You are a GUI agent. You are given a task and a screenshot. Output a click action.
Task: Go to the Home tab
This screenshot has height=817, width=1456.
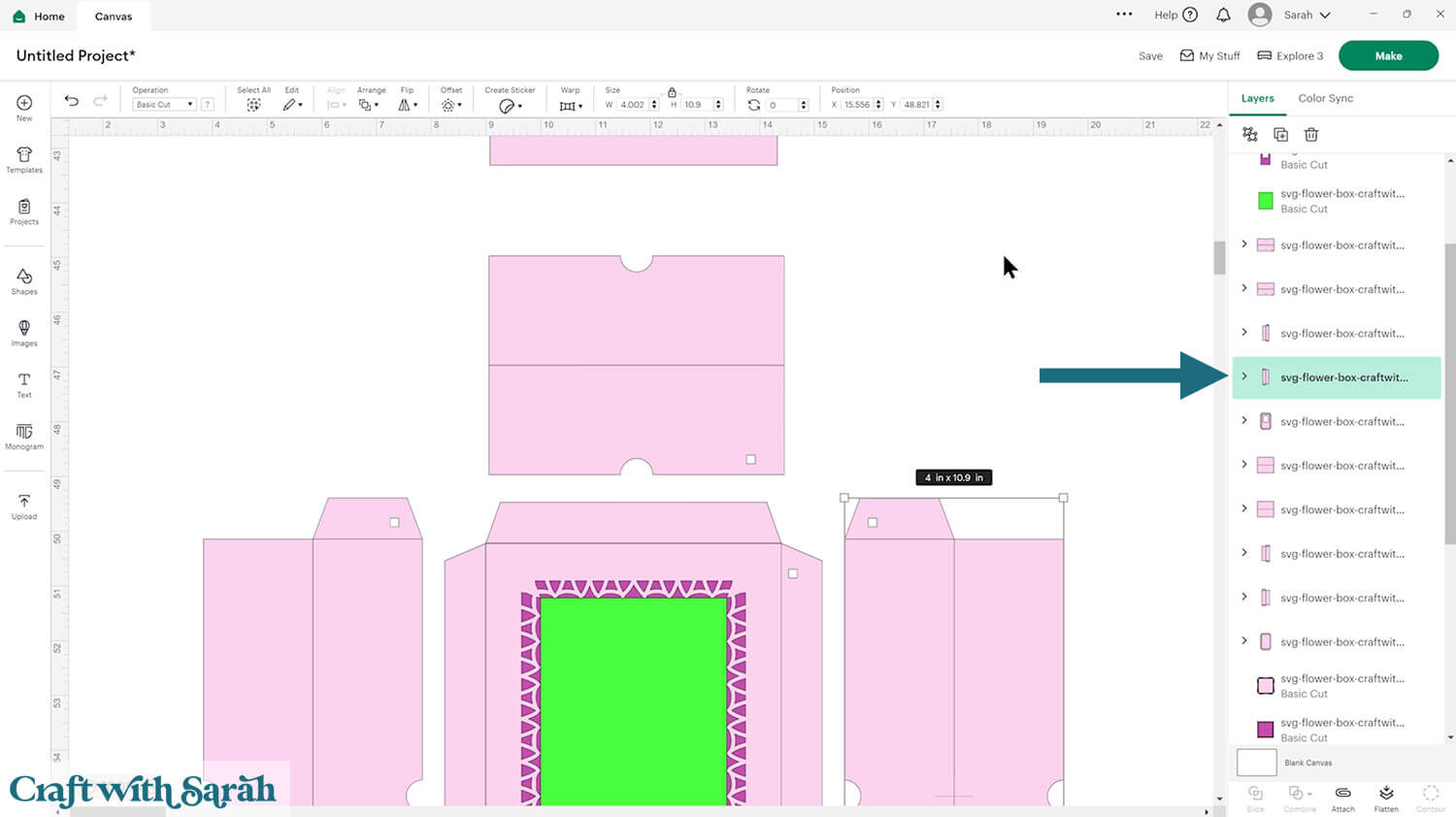pyautogui.click(x=39, y=16)
